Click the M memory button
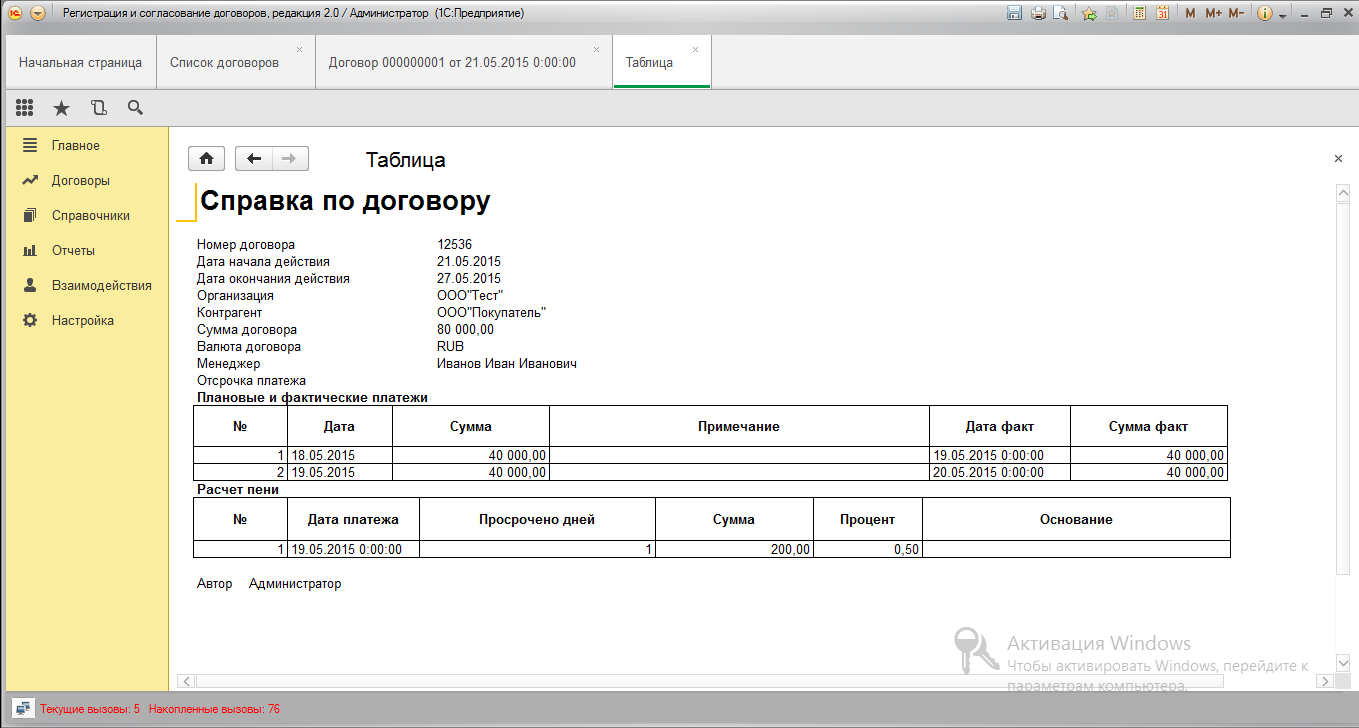This screenshot has height=728, width=1359. pyautogui.click(x=1190, y=13)
